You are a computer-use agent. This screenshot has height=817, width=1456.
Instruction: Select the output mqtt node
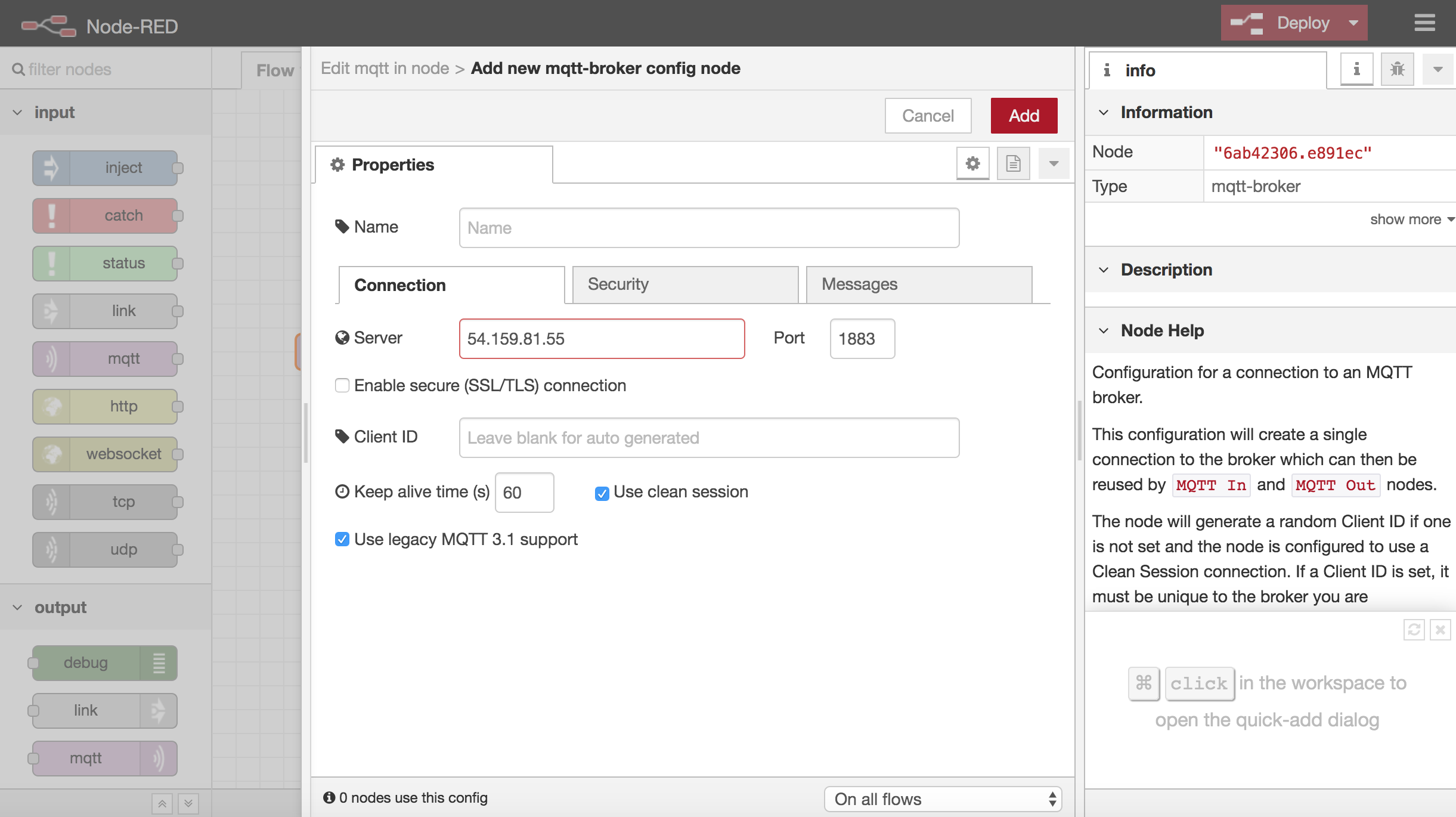tap(104, 758)
